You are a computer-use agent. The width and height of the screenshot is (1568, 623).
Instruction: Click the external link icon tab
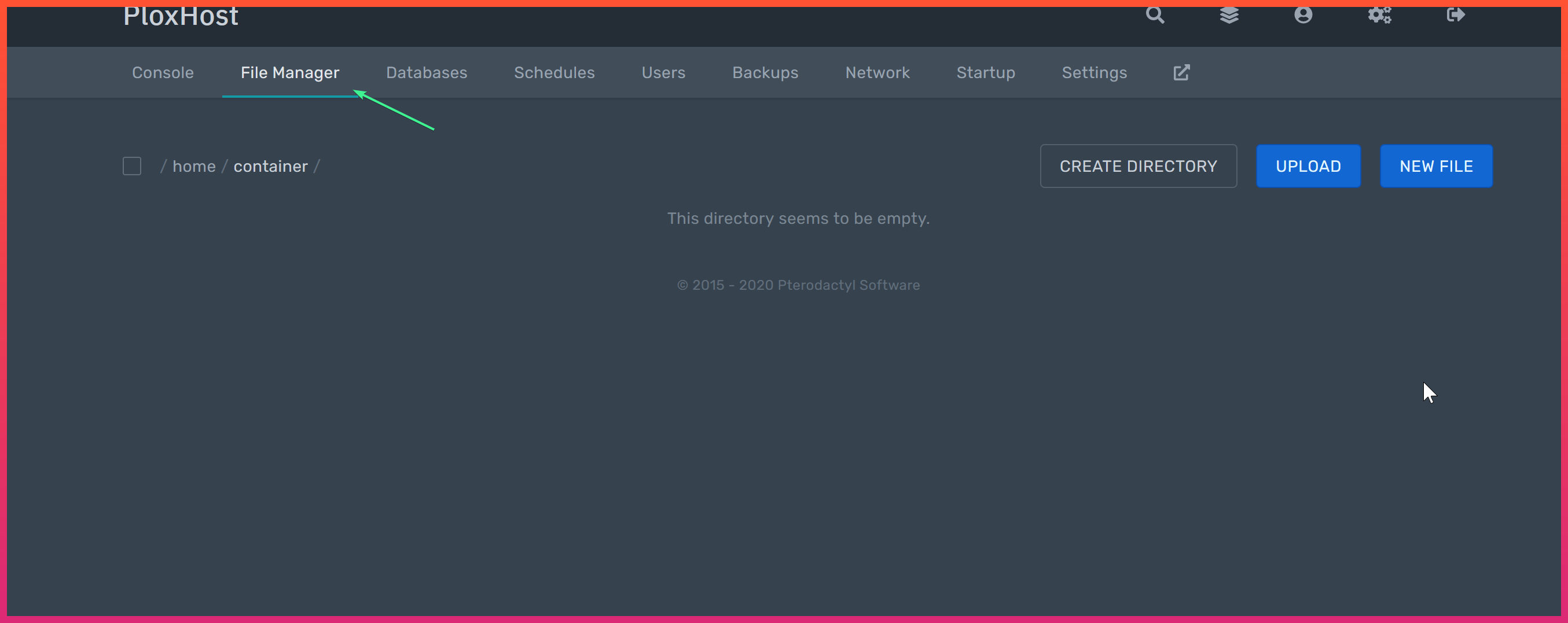coord(1181,72)
